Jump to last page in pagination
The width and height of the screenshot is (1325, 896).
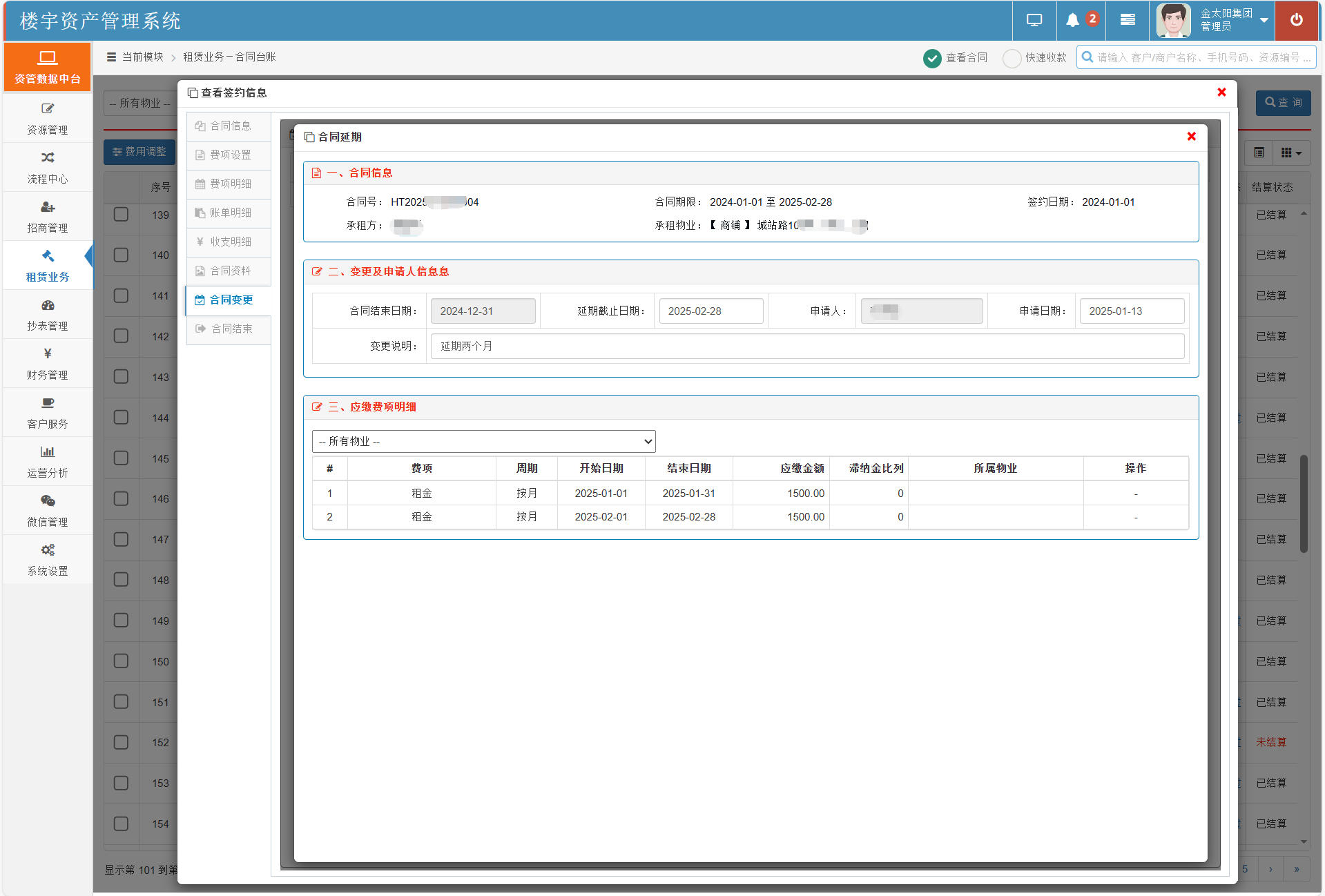[1297, 869]
